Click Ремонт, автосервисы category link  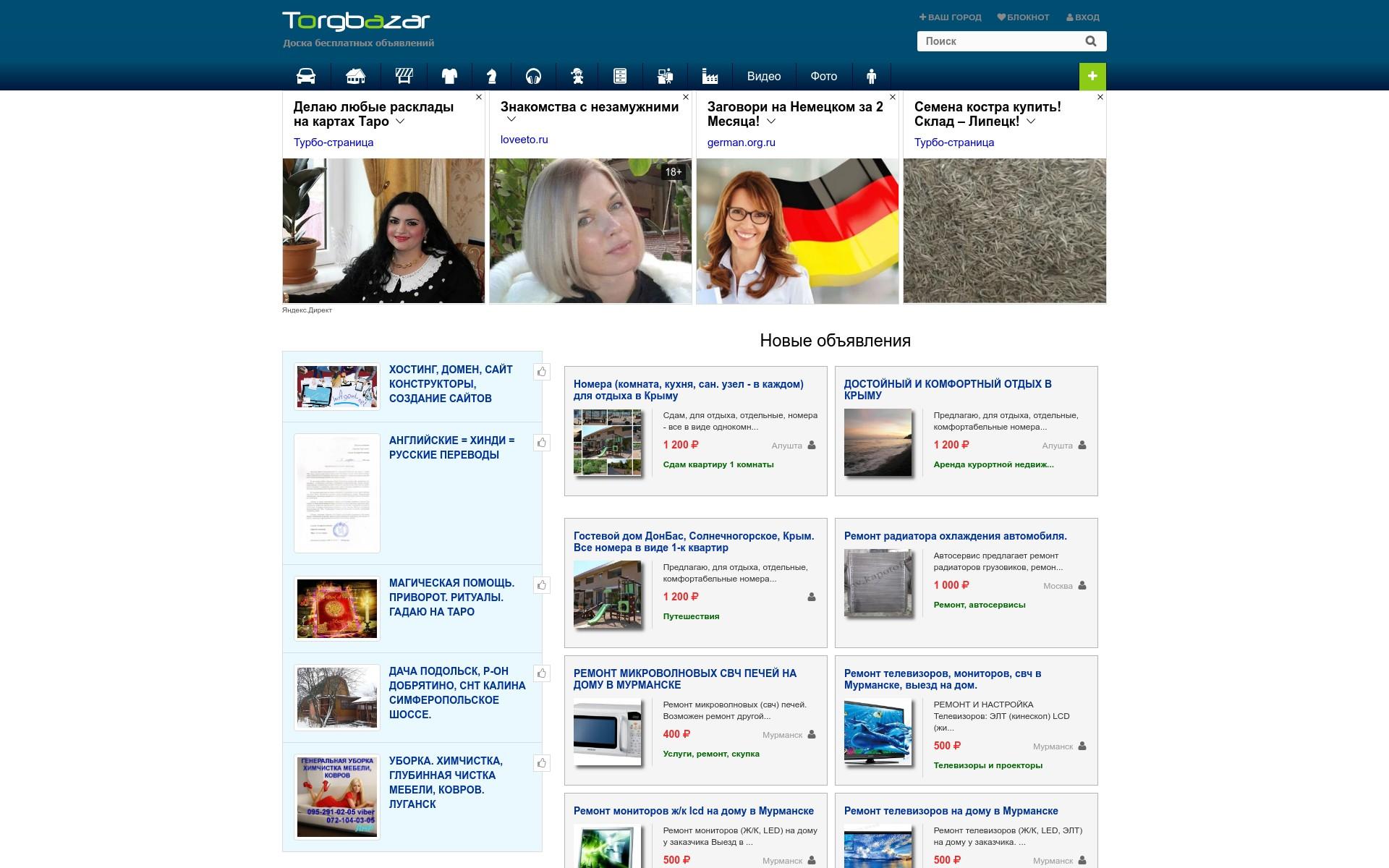pyautogui.click(x=980, y=605)
